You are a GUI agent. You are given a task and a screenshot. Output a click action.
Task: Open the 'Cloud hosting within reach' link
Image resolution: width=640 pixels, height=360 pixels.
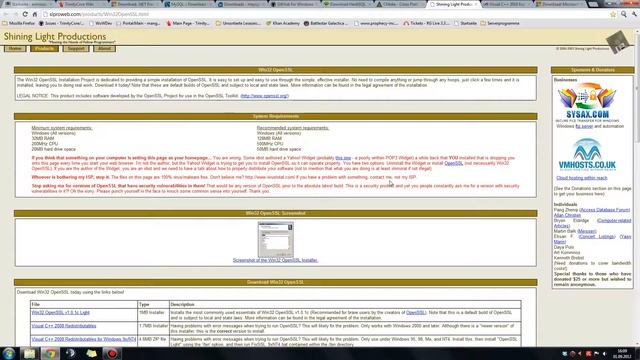(x=582, y=178)
